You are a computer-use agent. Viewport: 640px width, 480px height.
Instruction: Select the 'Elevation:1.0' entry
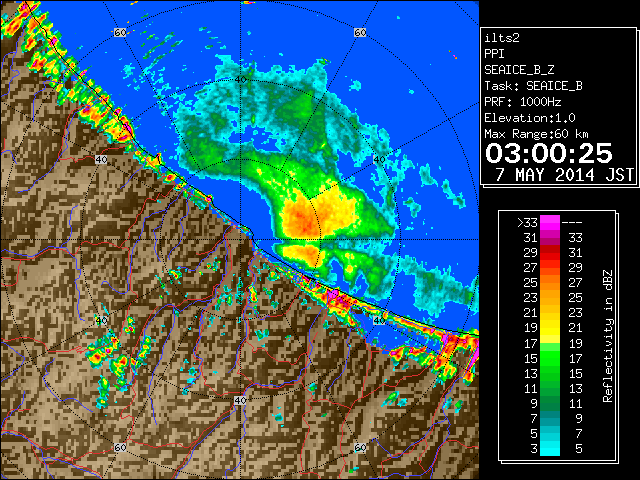[530, 118]
